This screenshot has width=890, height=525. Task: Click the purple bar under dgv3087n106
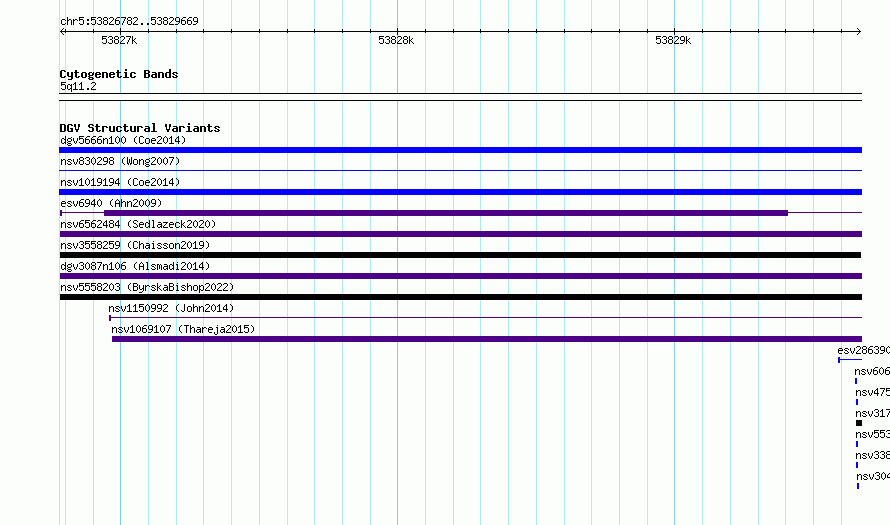coord(460,276)
